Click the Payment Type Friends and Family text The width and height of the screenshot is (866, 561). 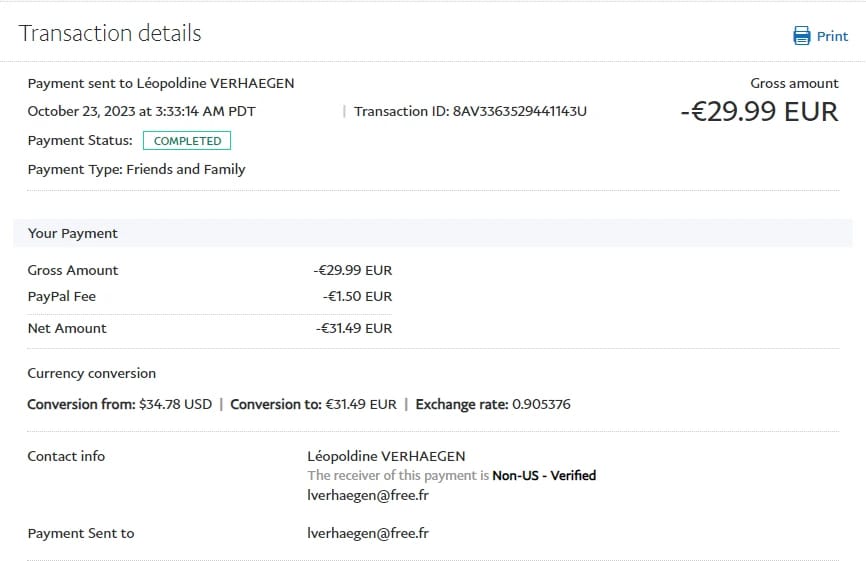(x=136, y=169)
